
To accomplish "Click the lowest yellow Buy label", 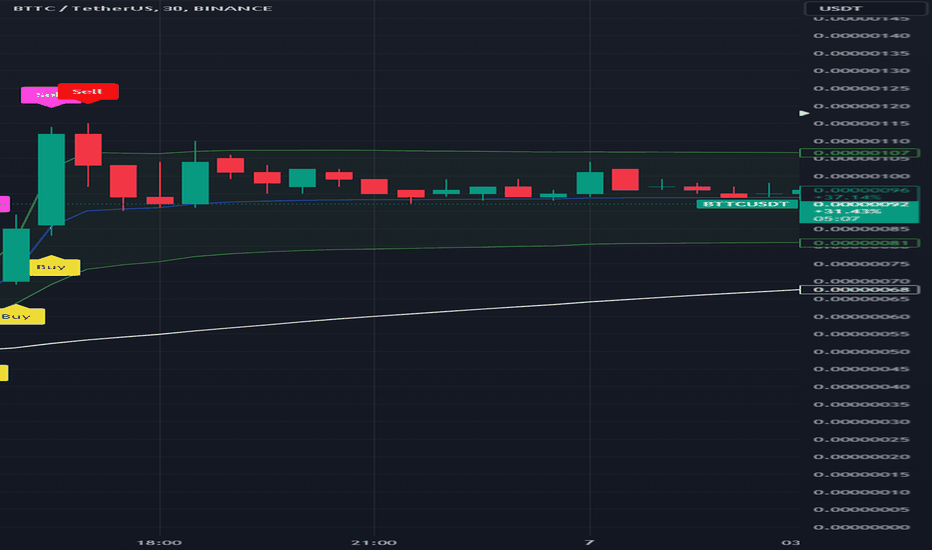I will [x=4, y=373].
